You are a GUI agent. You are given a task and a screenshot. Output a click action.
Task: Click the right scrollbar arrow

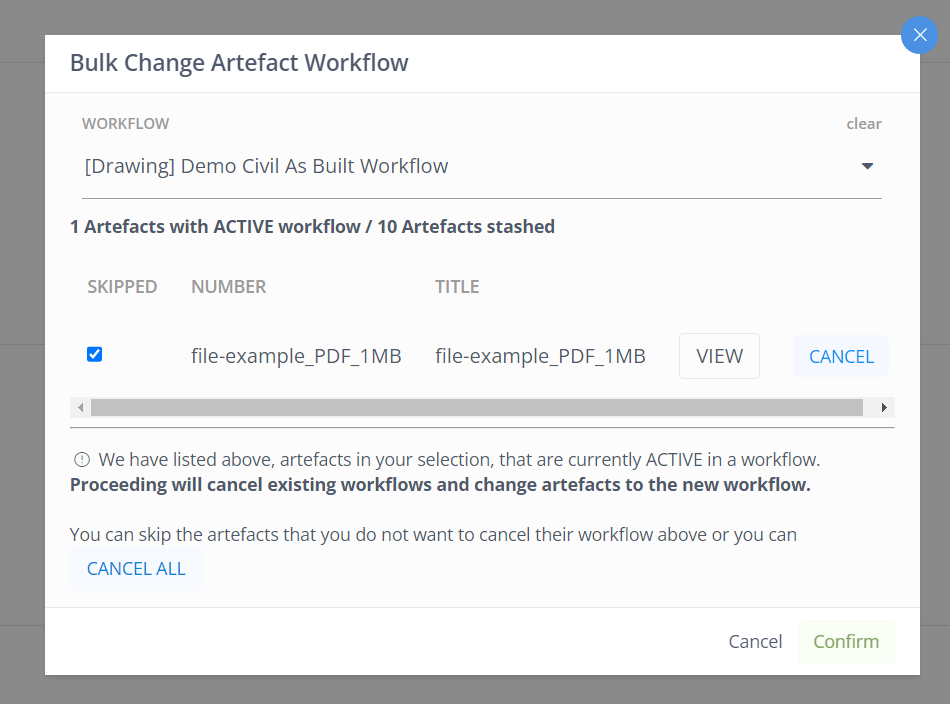click(884, 407)
